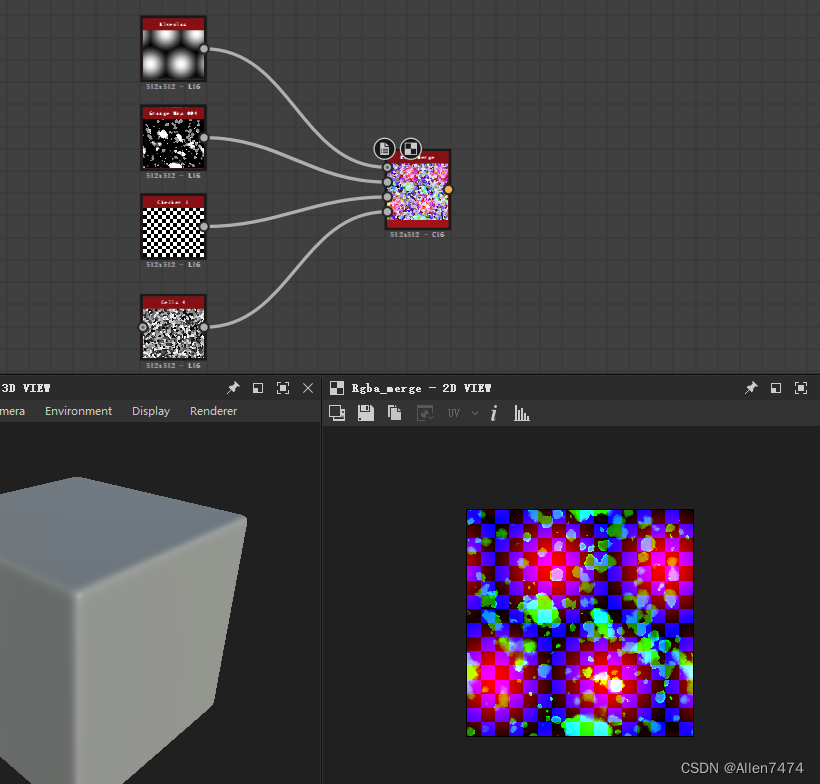The width and height of the screenshot is (820, 784).
Task: Pin the 2D VIEW panel
Action: click(x=751, y=388)
